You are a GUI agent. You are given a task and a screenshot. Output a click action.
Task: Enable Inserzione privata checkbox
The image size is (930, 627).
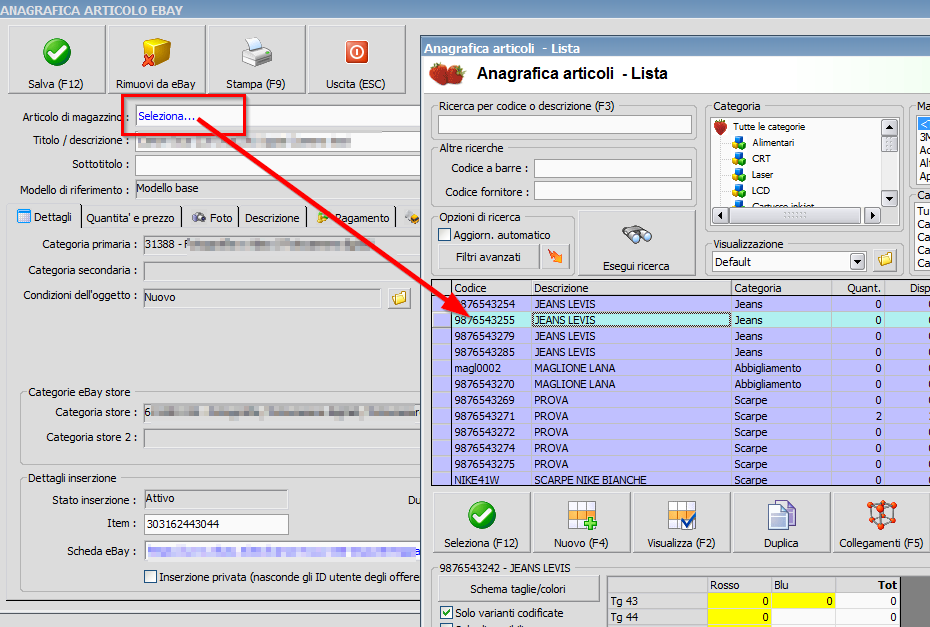pos(151,577)
